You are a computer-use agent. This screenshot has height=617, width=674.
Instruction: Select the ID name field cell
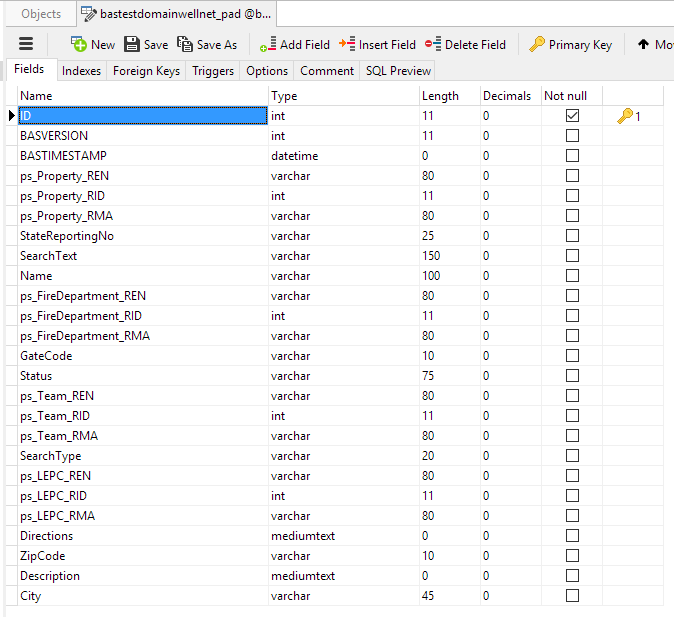(x=143, y=116)
